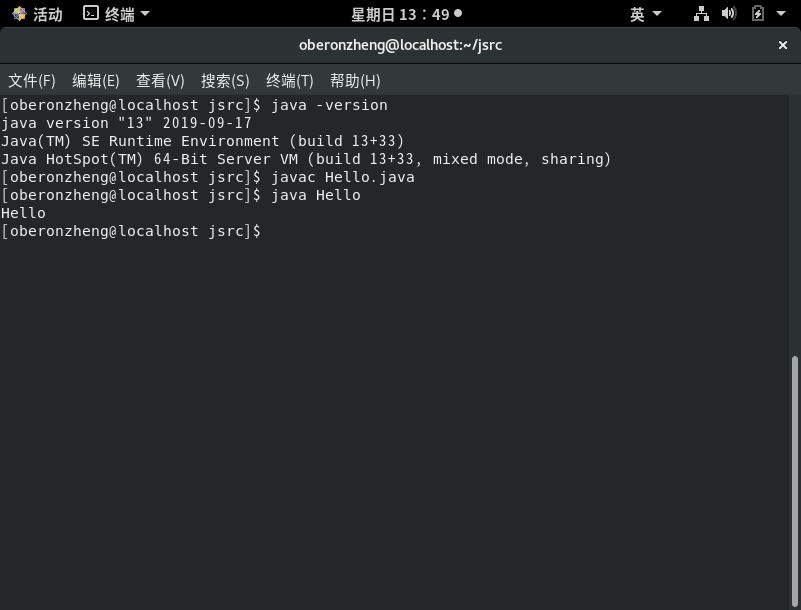
Task: Expand the 终端 application menu arrow
Action: click(x=145, y=14)
